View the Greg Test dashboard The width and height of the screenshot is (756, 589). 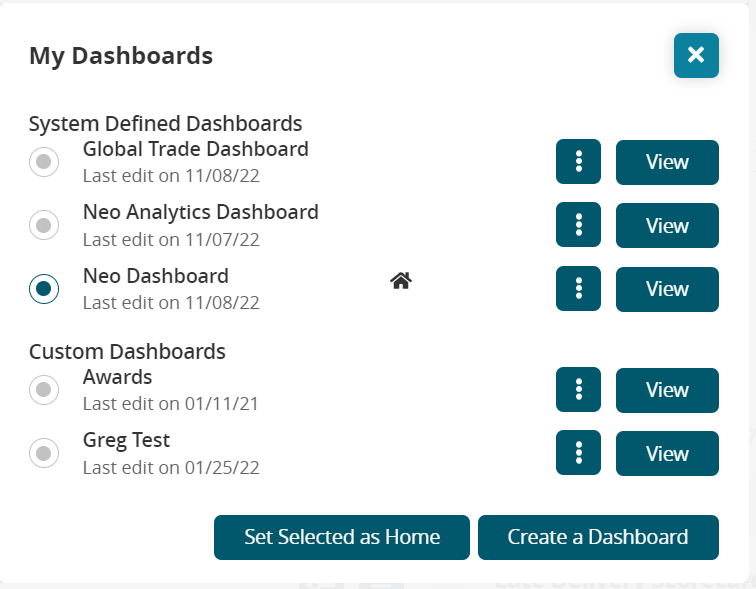(667, 453)
